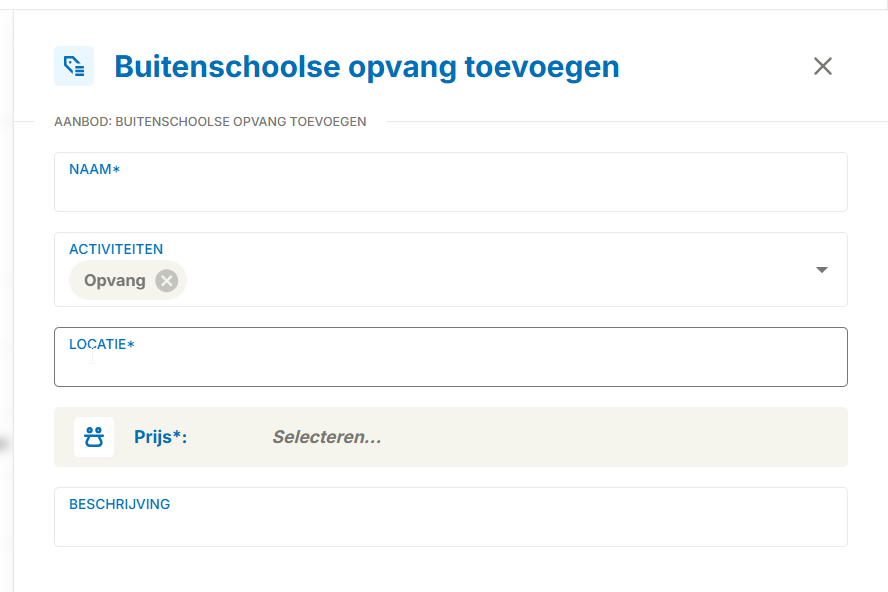Click the BESCHRIJVING field label
This screenshot has width=888, height=592.
pyautogui.click(x=119, y=504)
